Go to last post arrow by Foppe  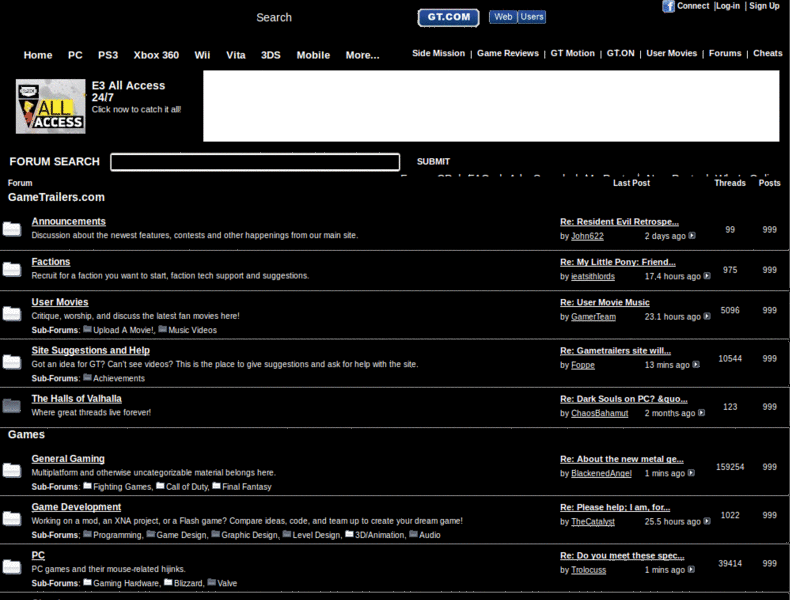click(696, 365)
